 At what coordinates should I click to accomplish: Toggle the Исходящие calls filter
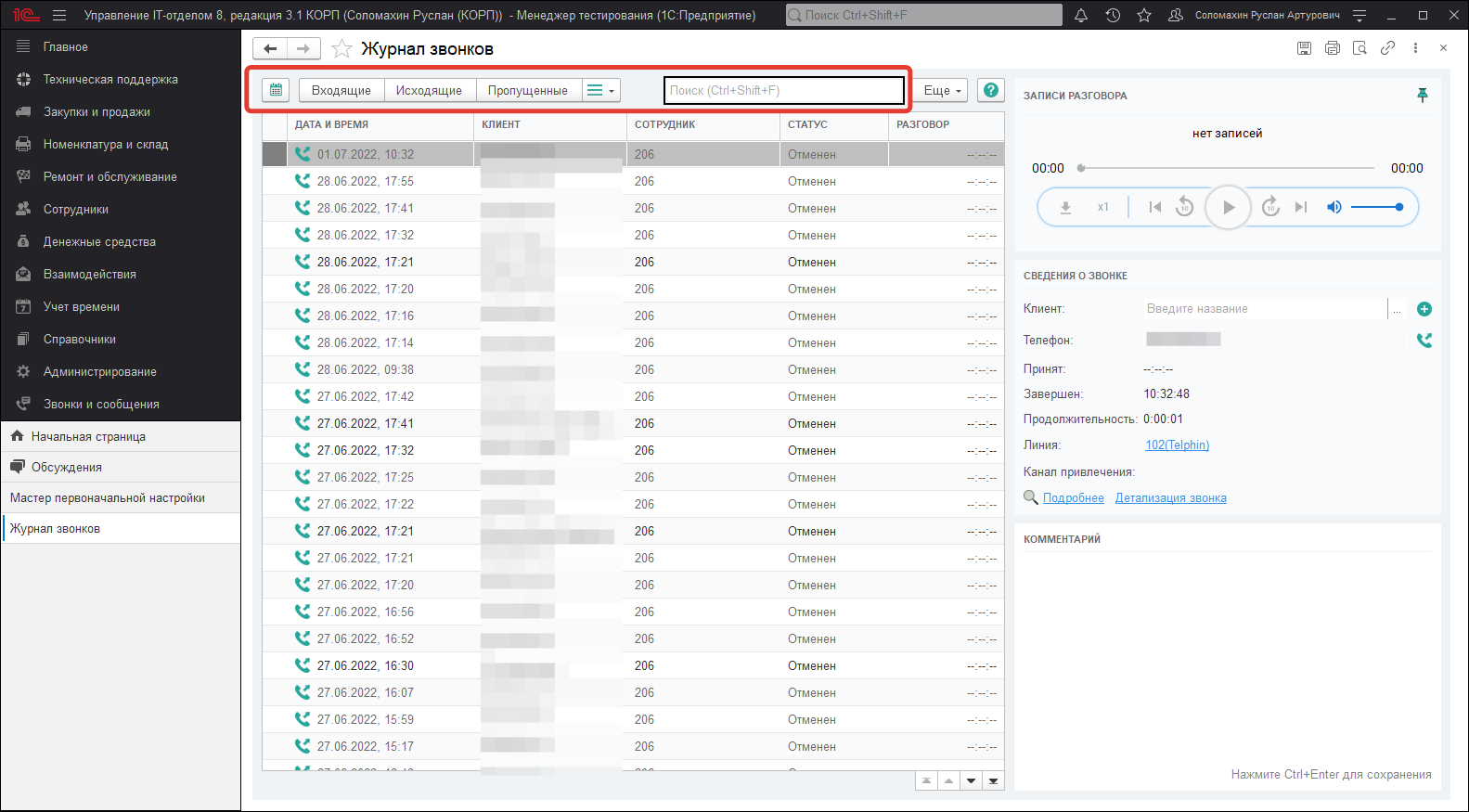pos(429,90)
